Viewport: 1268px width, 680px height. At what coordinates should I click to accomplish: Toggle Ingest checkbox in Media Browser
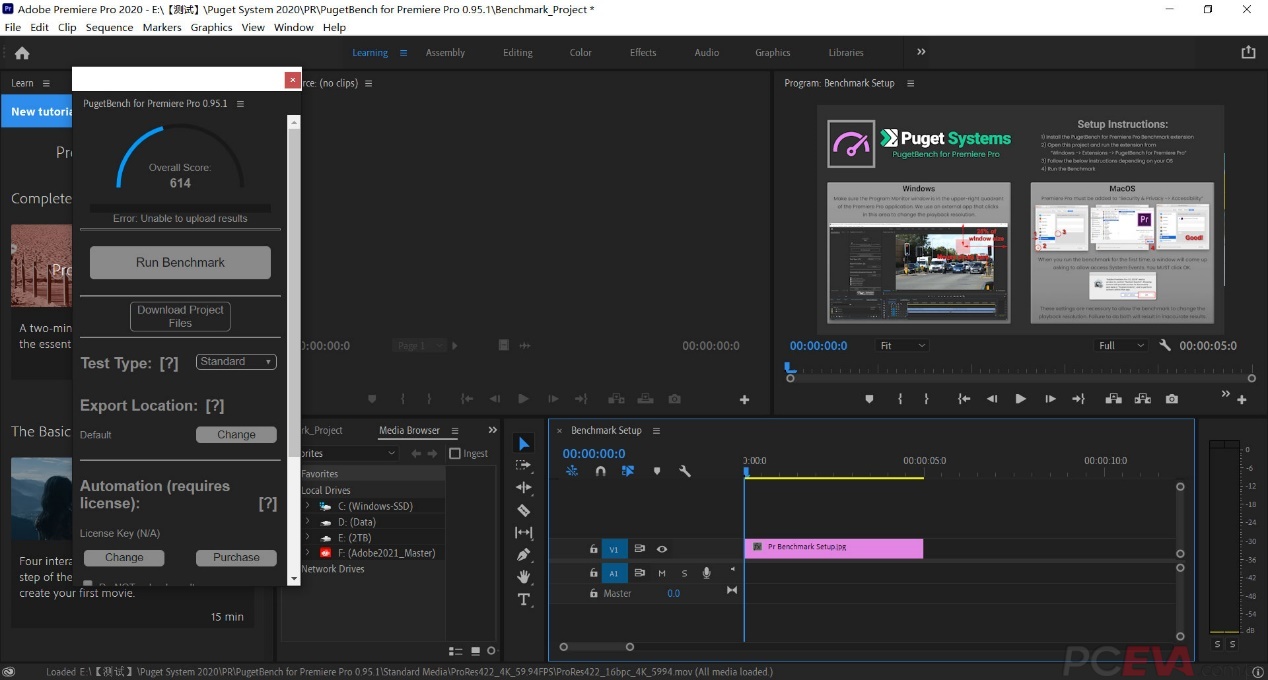pyautogui.click(x=455, y=453)
